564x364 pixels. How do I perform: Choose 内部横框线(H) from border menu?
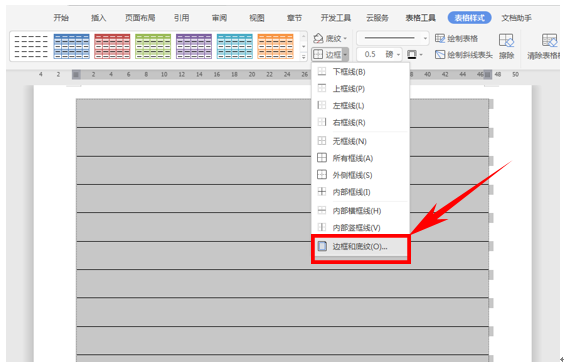click(360, 210)
